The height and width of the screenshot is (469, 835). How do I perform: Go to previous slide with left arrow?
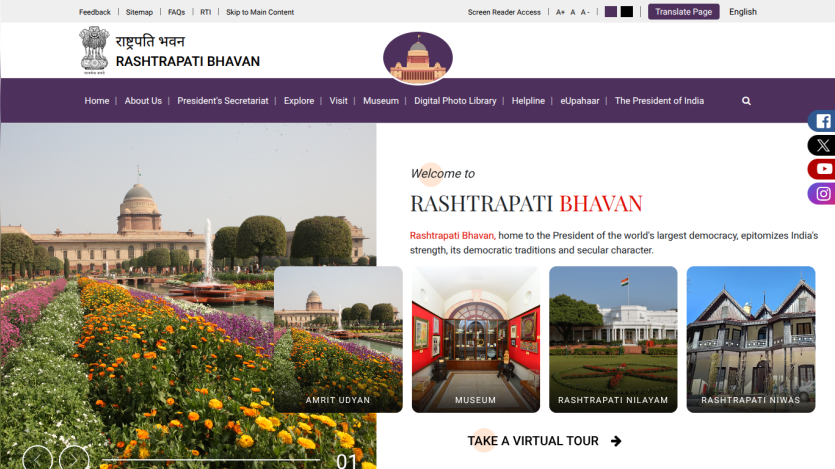(x=37, y=458)
